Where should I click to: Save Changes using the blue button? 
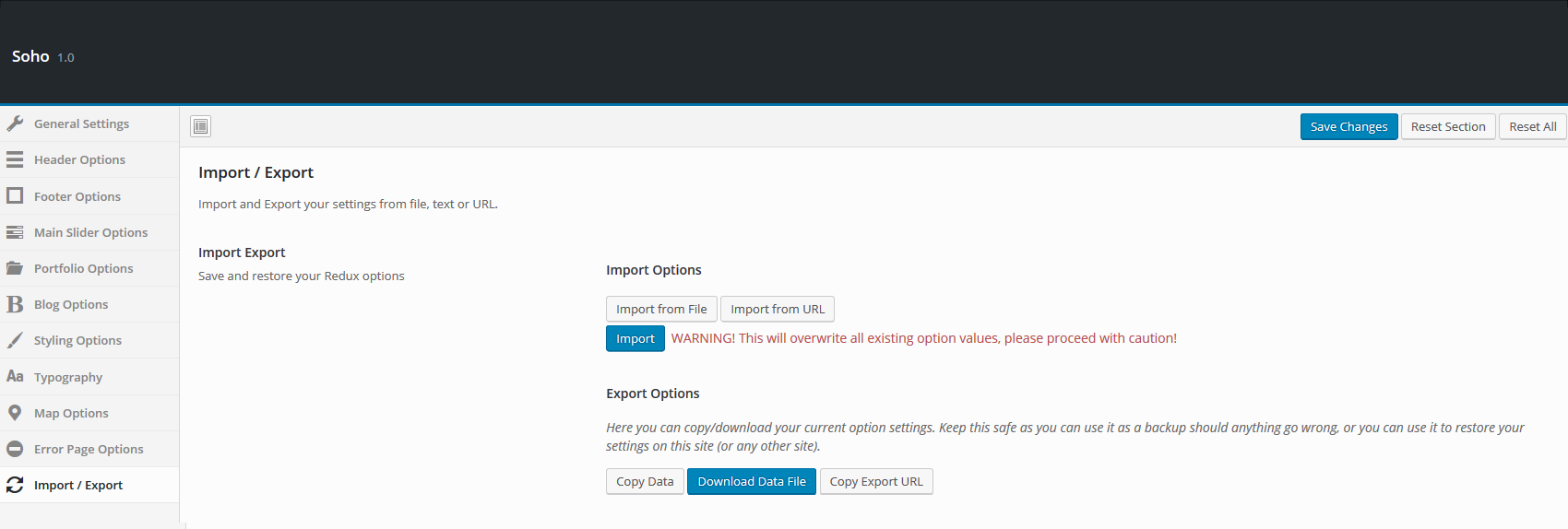coord(1348,126)
